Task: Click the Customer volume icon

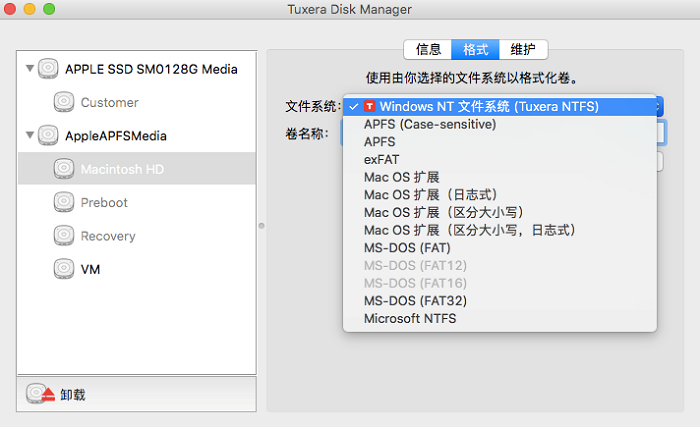Action: [x=64, y=102]
